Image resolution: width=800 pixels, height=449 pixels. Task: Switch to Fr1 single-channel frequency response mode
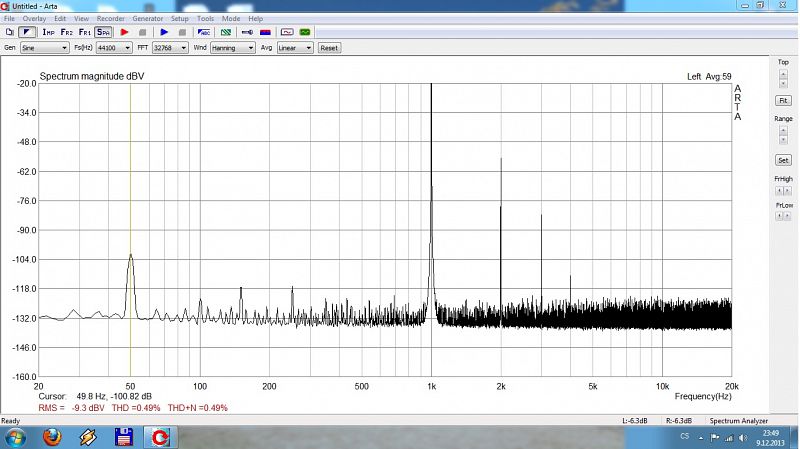(x=85, y=32)
